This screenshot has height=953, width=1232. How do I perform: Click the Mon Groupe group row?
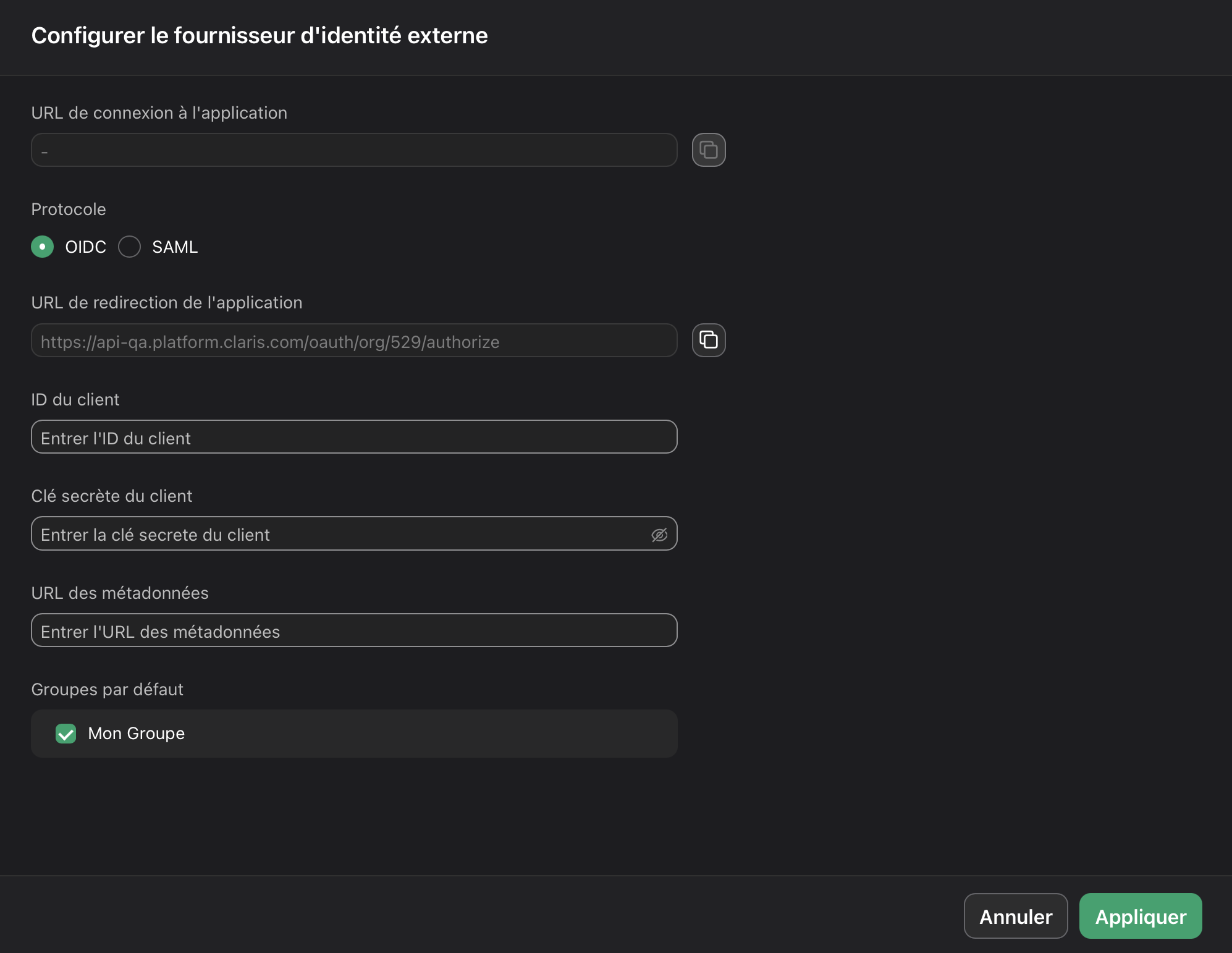click(x=353, y=734)
